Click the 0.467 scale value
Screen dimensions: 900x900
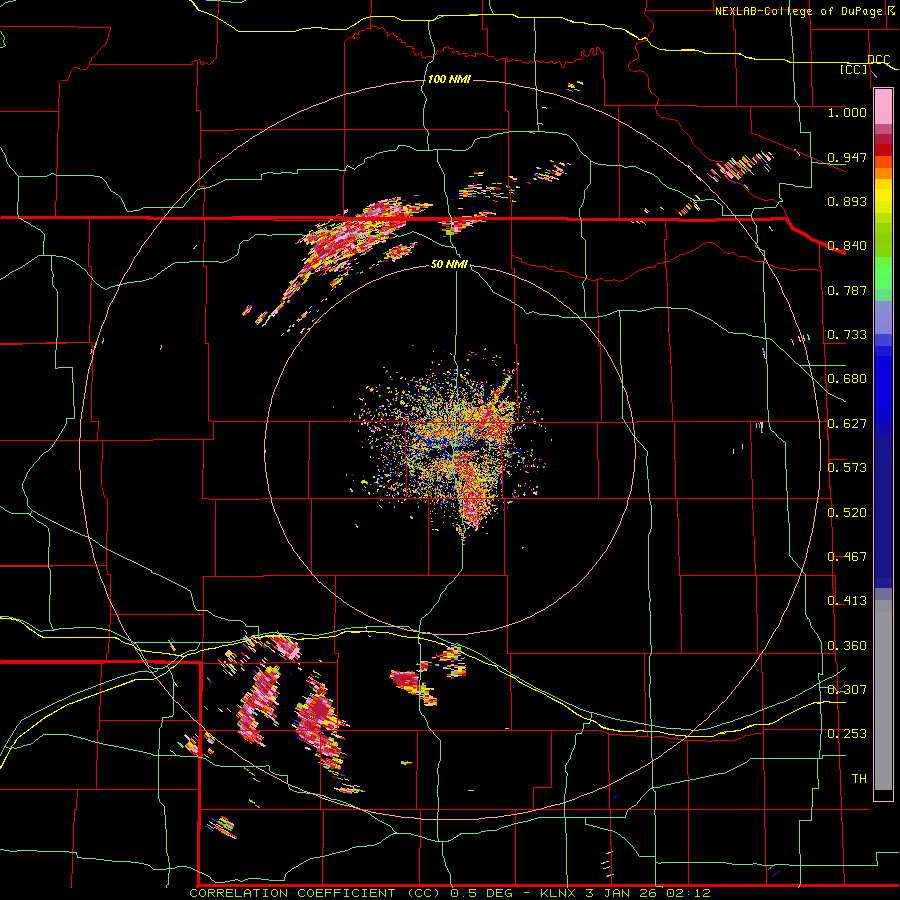tap(847, 557)
